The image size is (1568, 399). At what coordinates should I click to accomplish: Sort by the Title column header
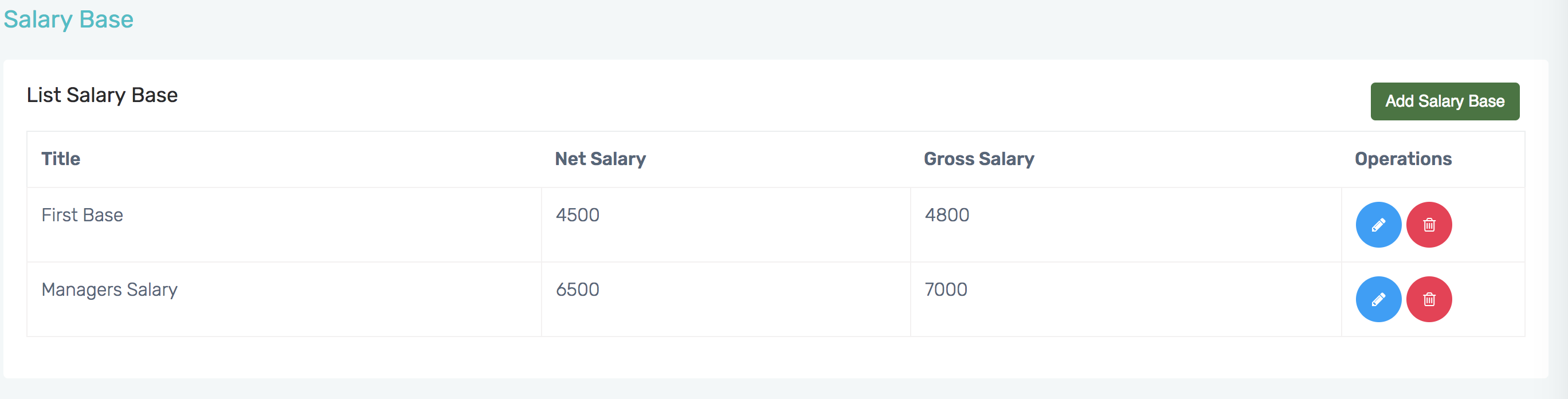61,159
